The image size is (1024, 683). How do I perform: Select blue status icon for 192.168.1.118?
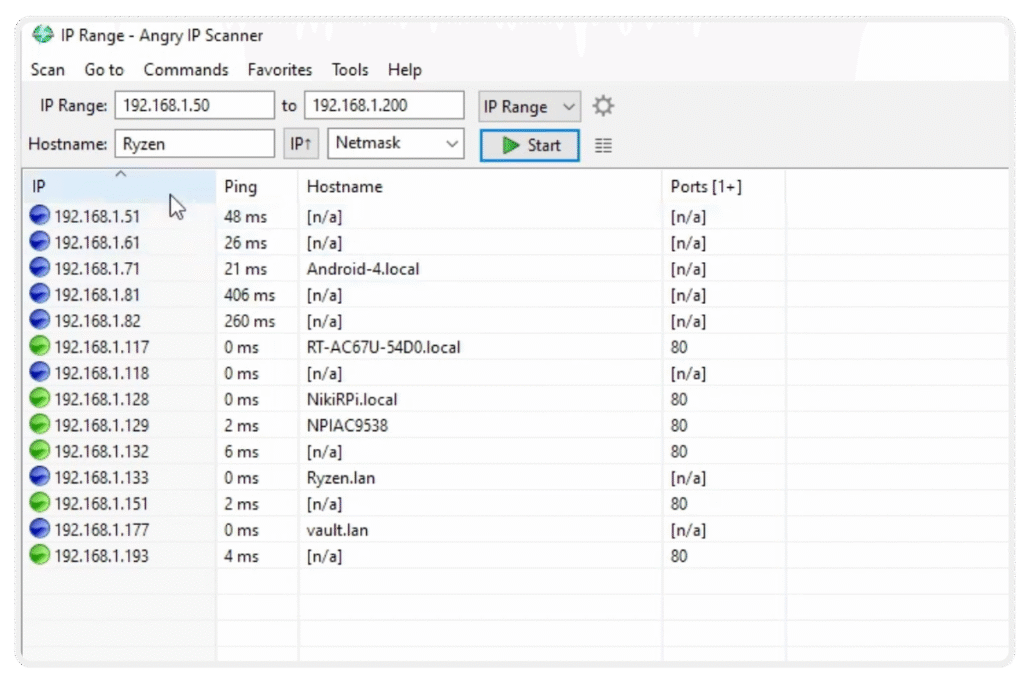click(40, 372)
